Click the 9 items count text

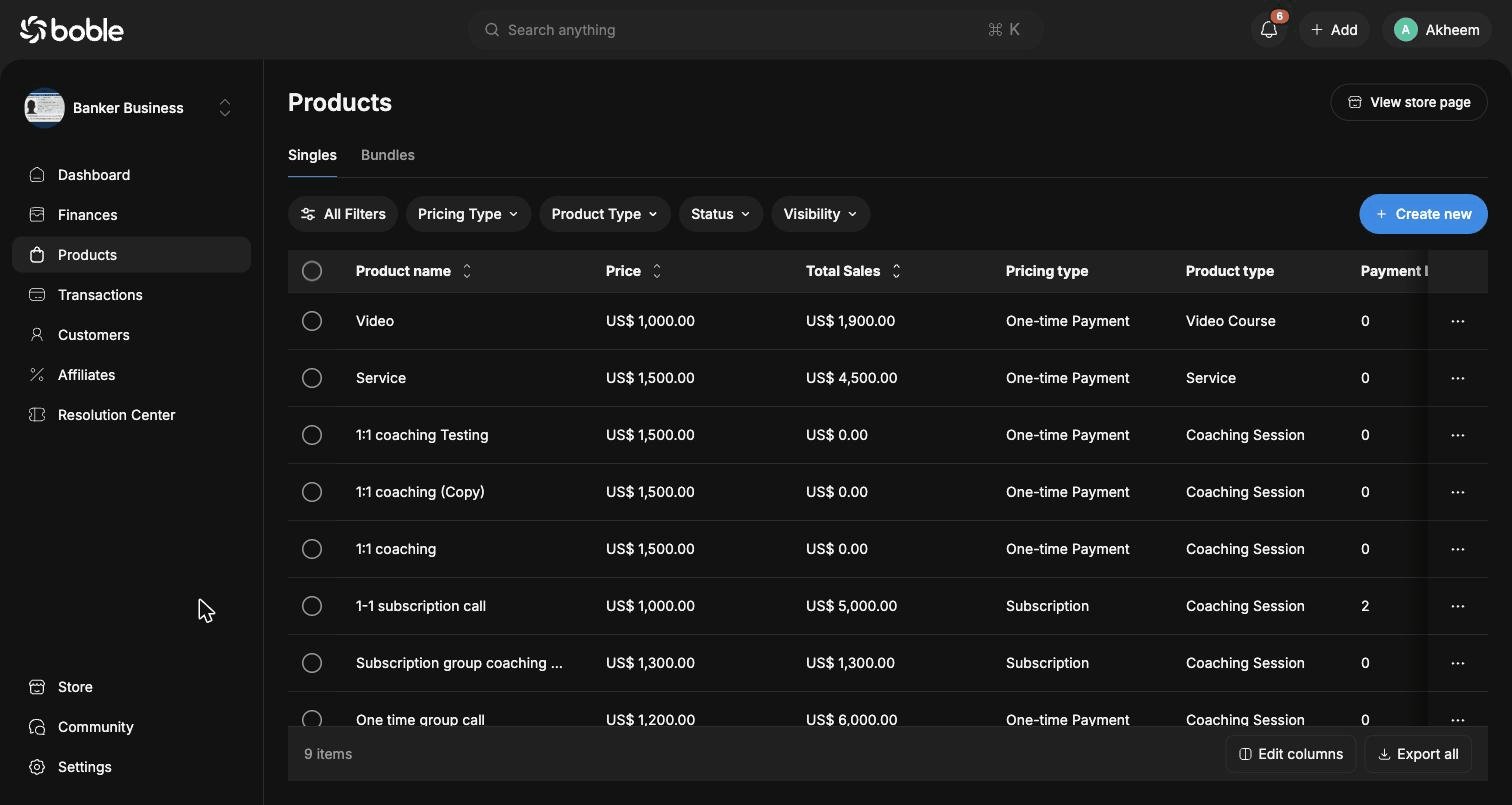click(x=328, y=754)
